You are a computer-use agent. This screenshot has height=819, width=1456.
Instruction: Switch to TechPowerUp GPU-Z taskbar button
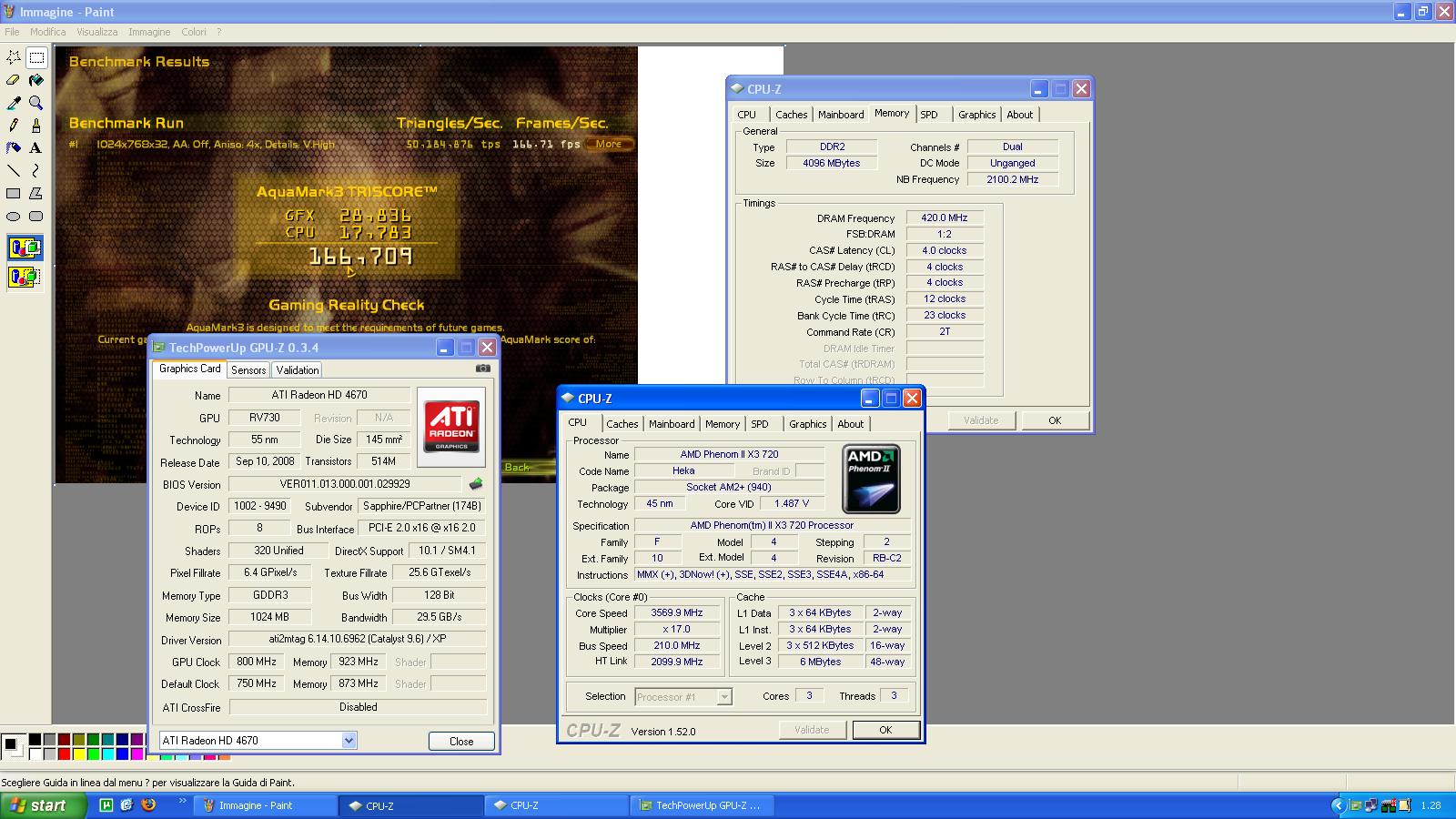tap(701, 805)
